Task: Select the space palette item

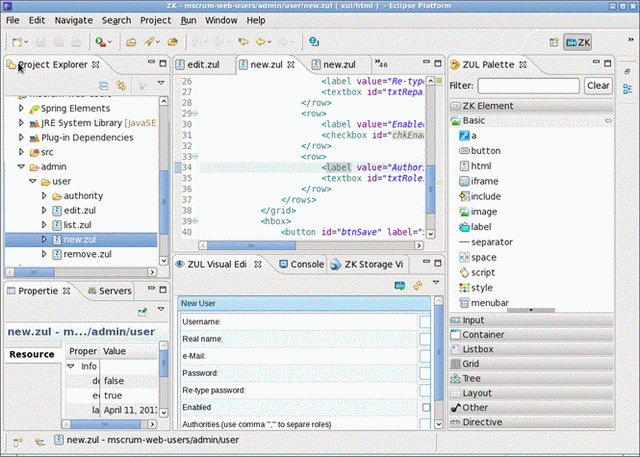Action: point(478,257)
